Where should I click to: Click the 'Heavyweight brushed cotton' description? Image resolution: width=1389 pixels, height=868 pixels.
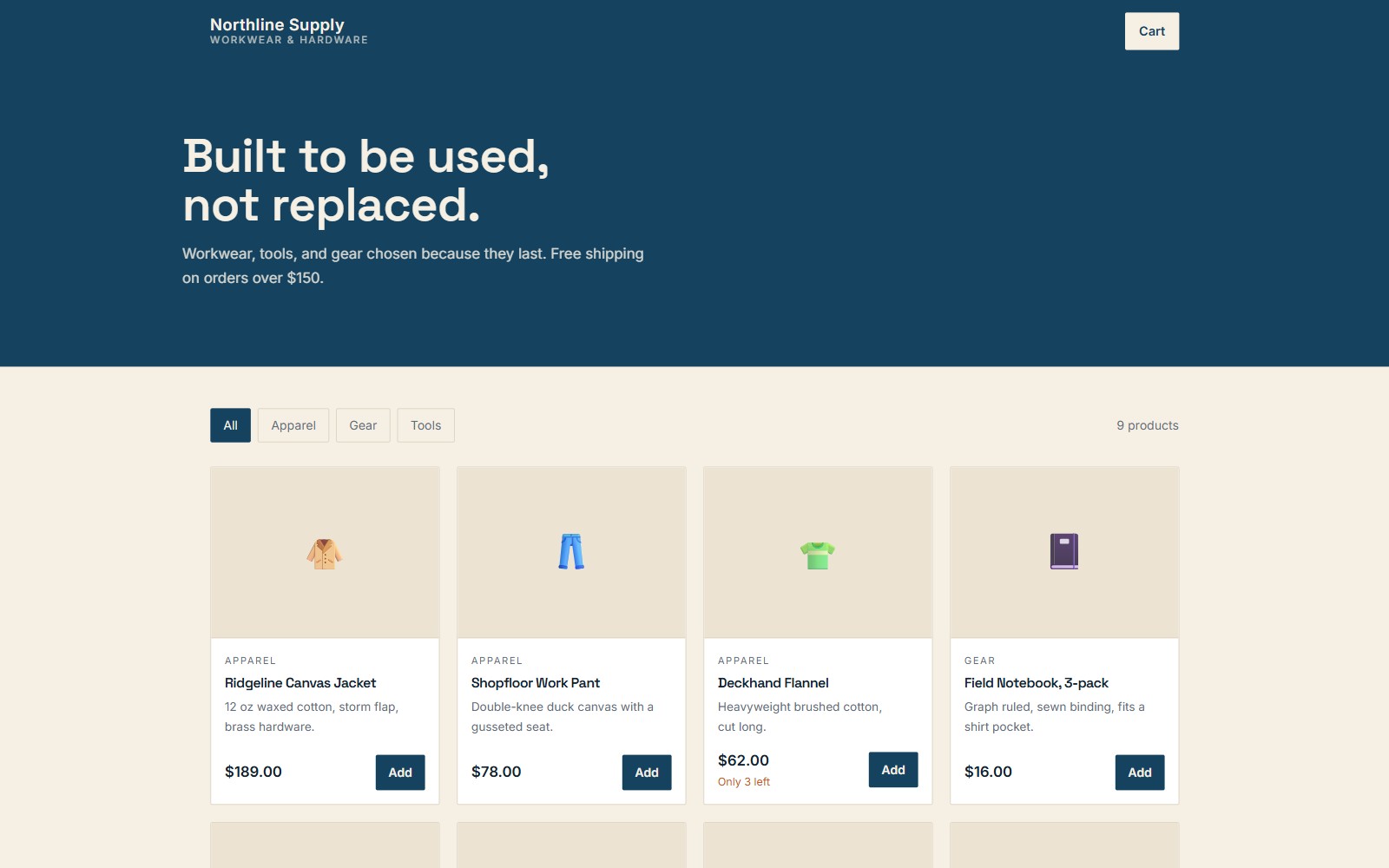click(800, 717)
